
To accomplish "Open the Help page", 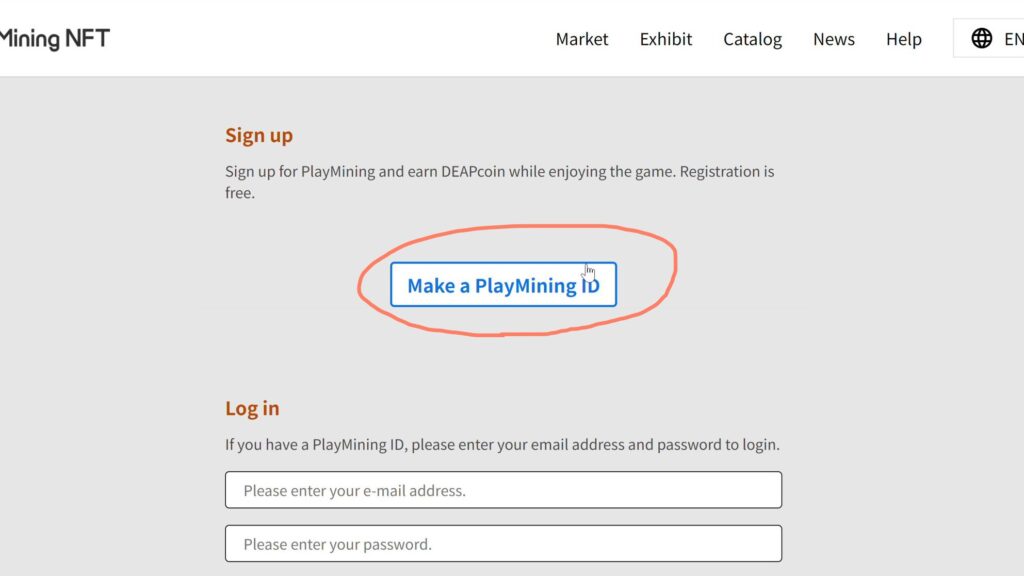I will point(903,39).
